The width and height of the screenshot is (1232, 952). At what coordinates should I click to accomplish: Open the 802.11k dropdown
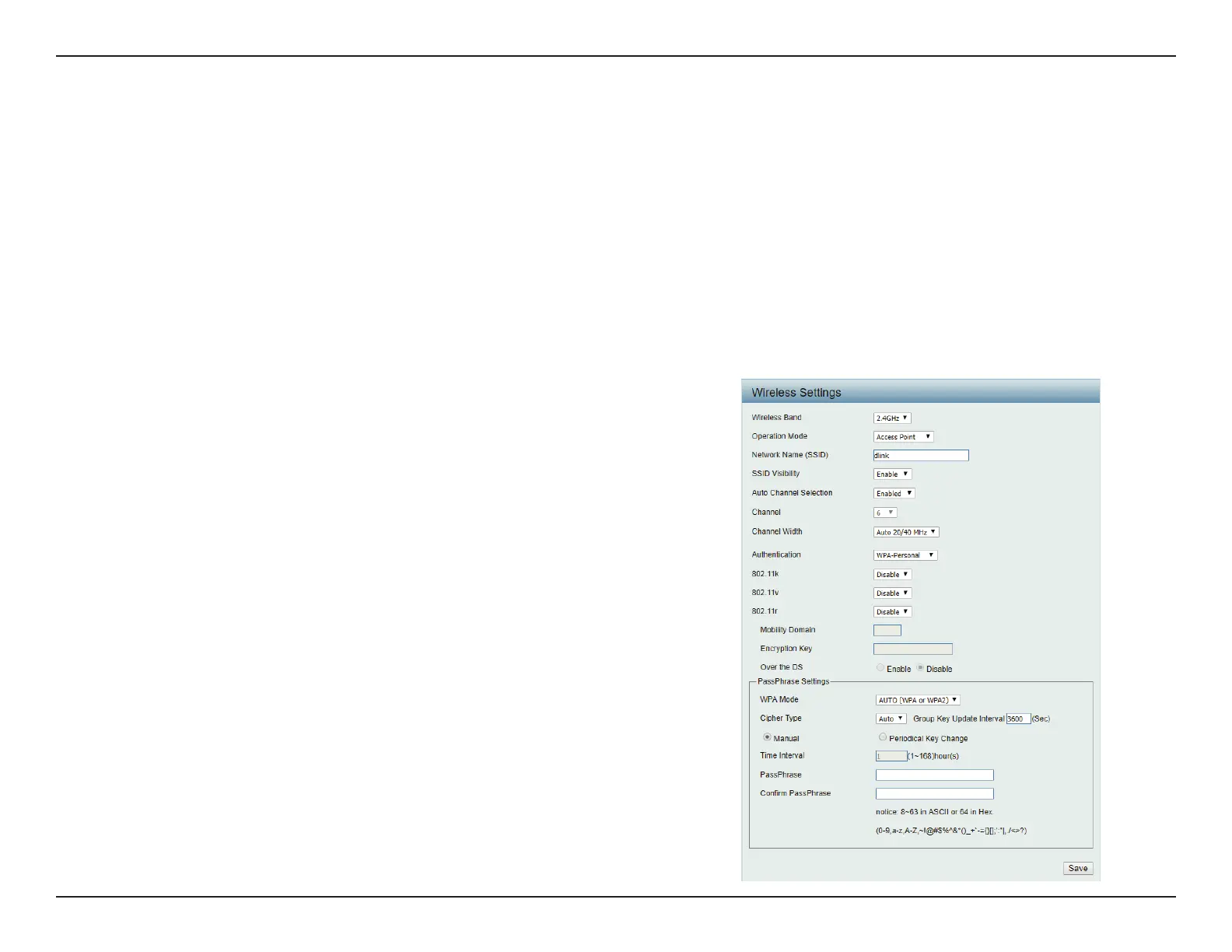892,574
